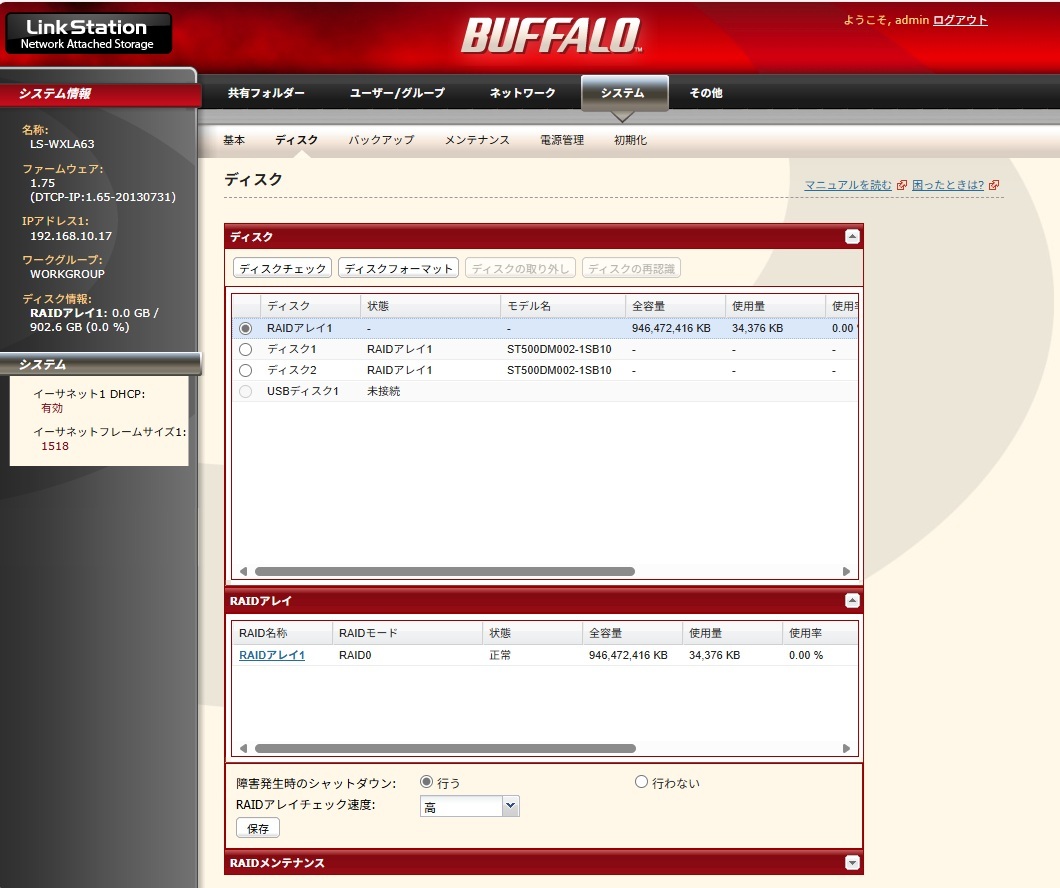
Task: Switch to the ディスク sub-tab
Action: (296, 140)
